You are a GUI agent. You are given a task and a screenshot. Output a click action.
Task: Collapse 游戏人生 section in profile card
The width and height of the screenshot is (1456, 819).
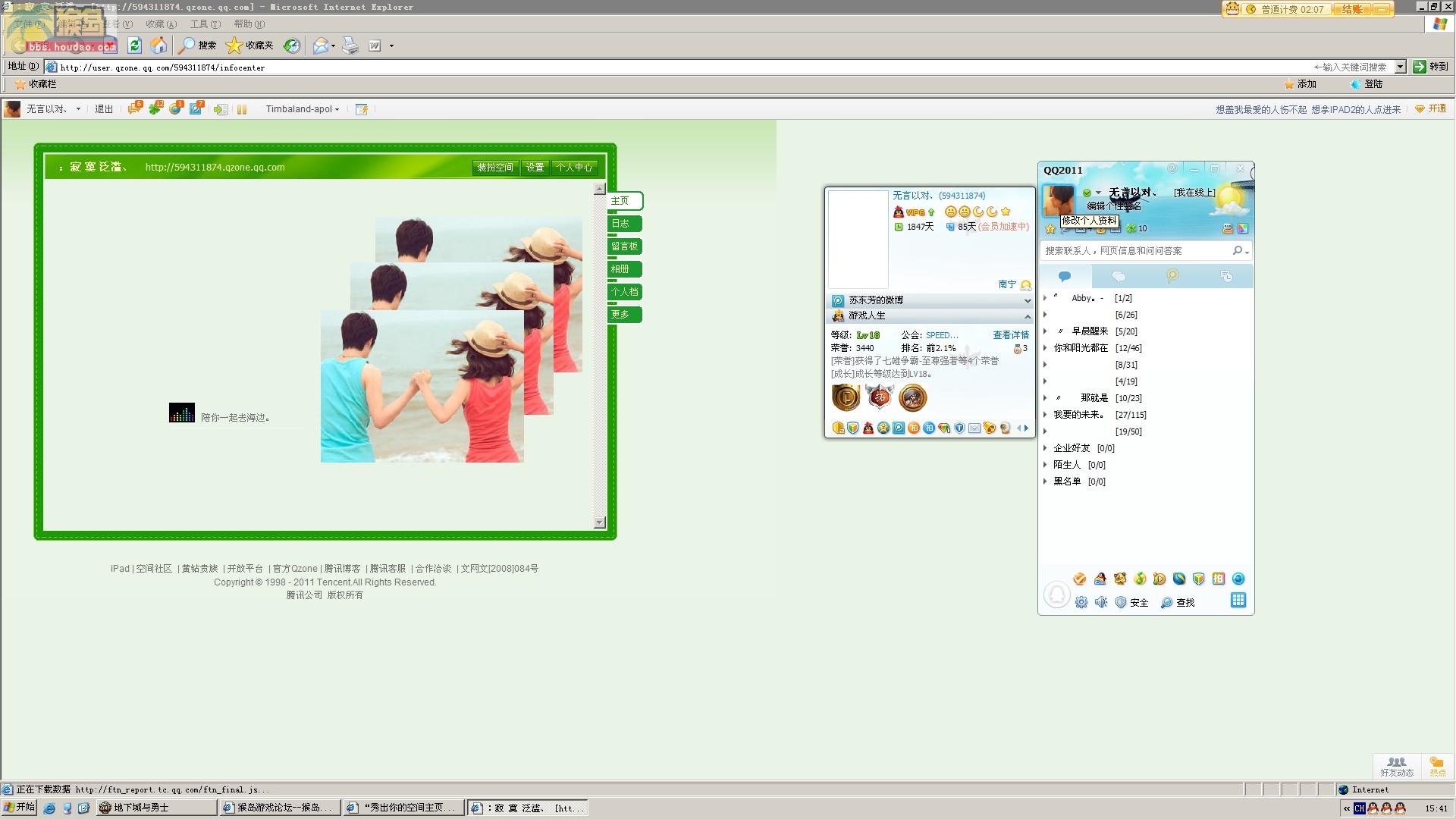point(1028,316)
